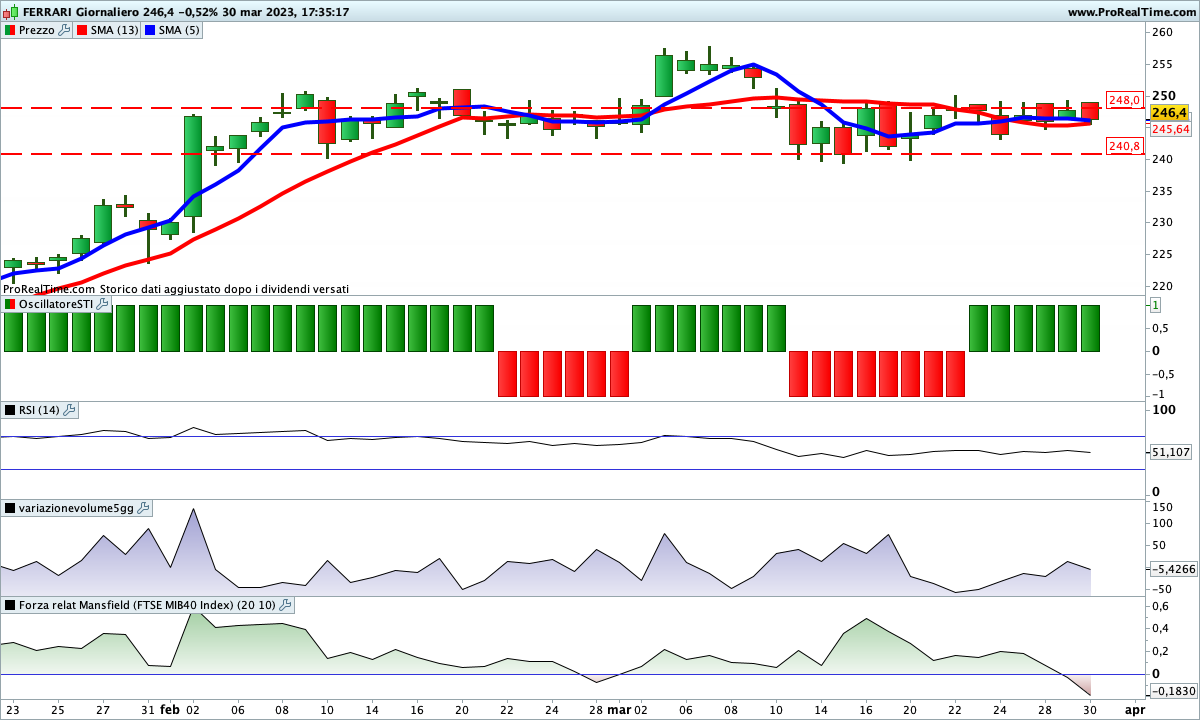Click the 'mar' month label on time axis
The width and height of the screenshot is (1200, 720).
[620, 709]
